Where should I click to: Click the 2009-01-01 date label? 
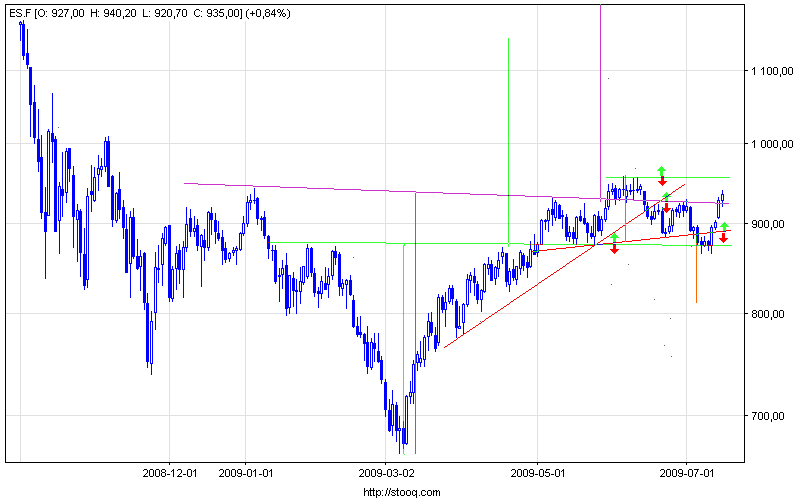click(x=246, y=473)
